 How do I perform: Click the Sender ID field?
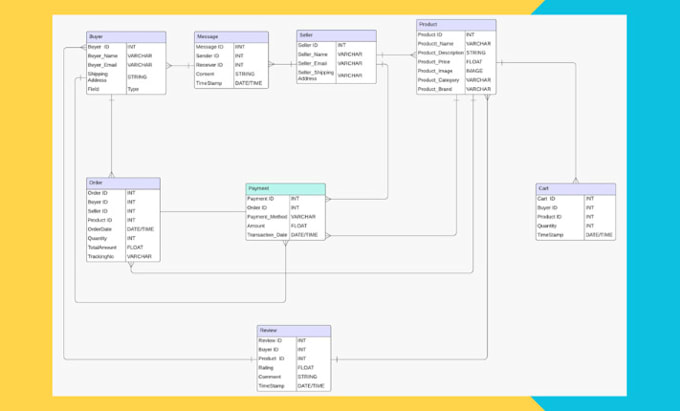point(207,56)
